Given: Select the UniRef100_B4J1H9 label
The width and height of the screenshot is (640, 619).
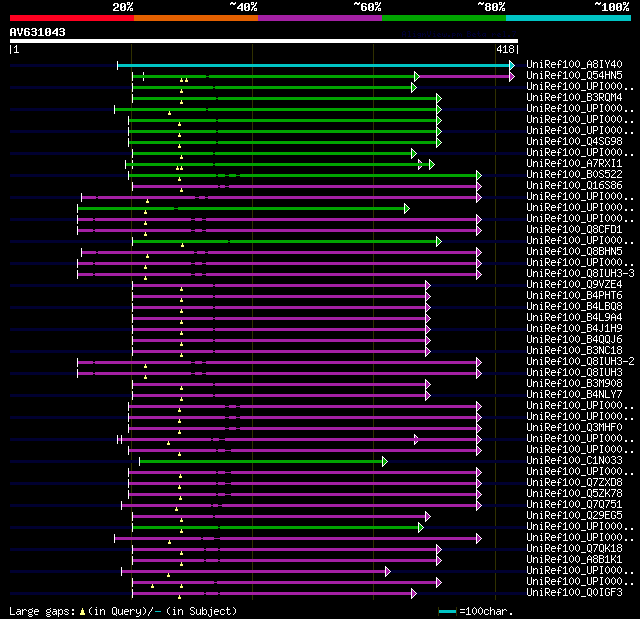Looking at the screenshot, I should [574, 328].
